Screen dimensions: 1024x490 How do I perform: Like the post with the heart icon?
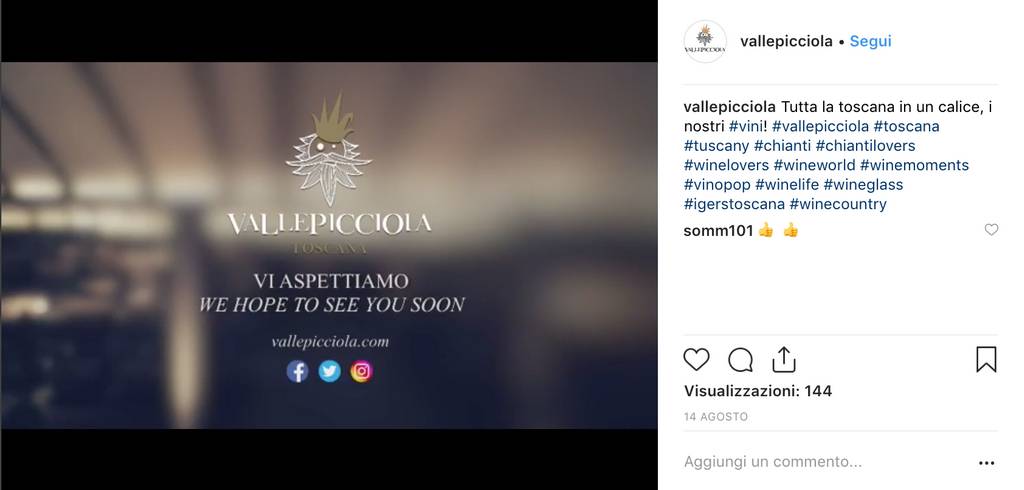(696, 359)
